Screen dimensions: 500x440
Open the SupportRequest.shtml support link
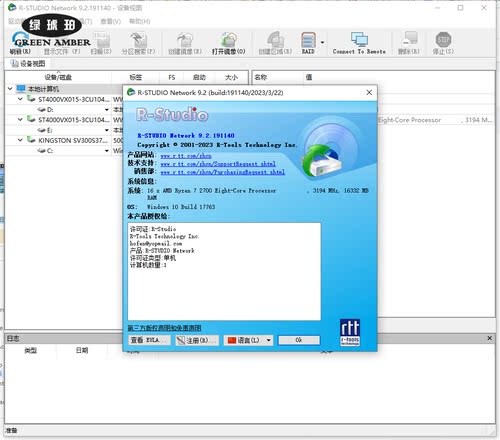pos(218,164)
